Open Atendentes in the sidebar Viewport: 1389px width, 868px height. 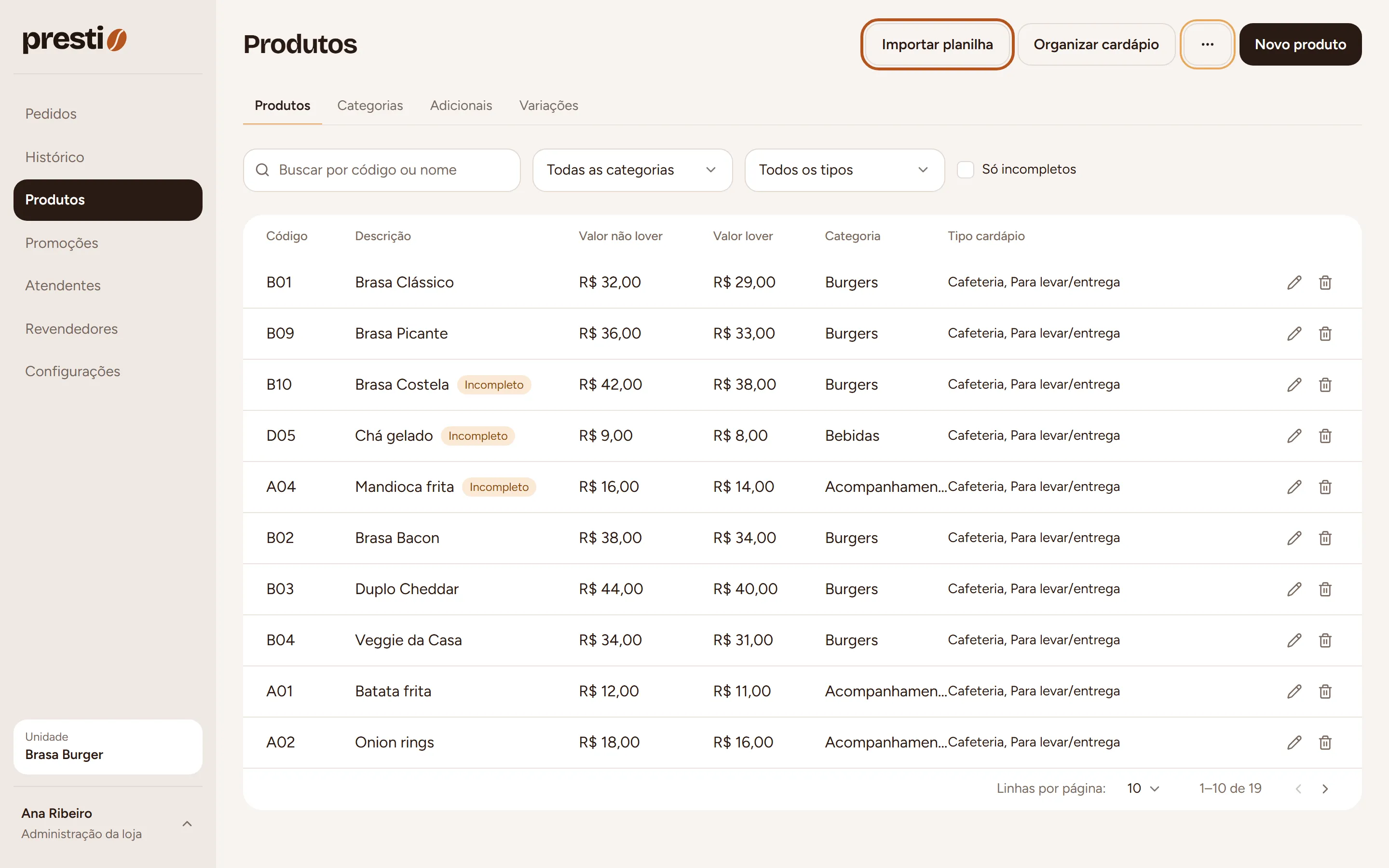[x=108, y=285]
